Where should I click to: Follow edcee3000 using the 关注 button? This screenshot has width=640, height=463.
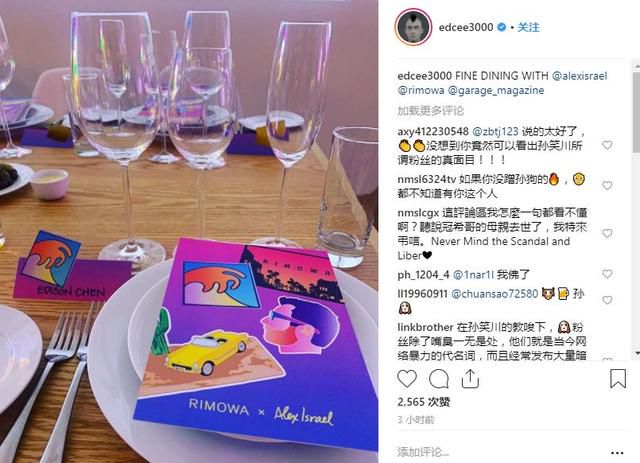529,27
